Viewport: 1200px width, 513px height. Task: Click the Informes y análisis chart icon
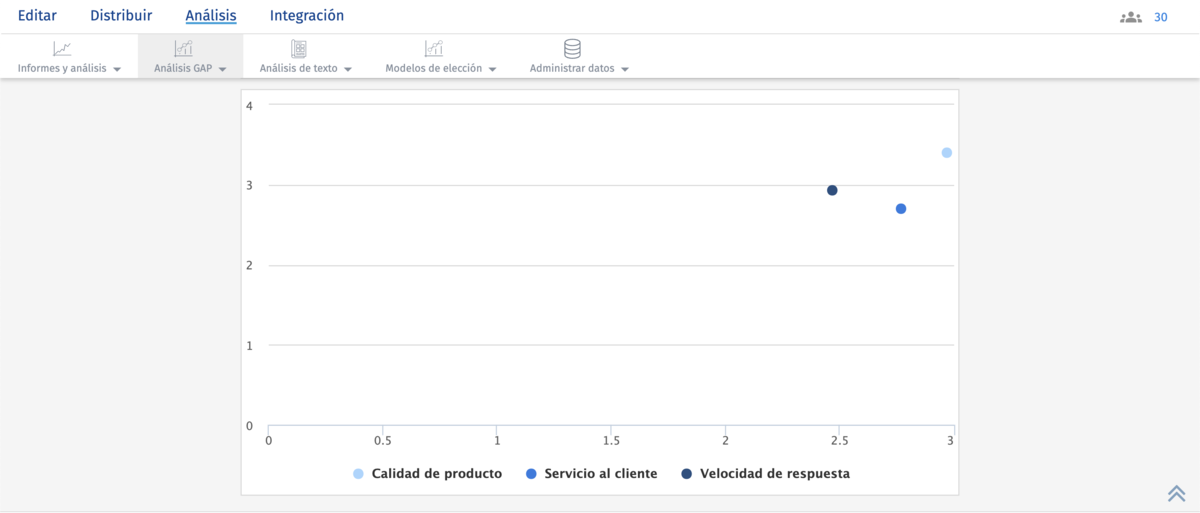(x=62, y=48)
